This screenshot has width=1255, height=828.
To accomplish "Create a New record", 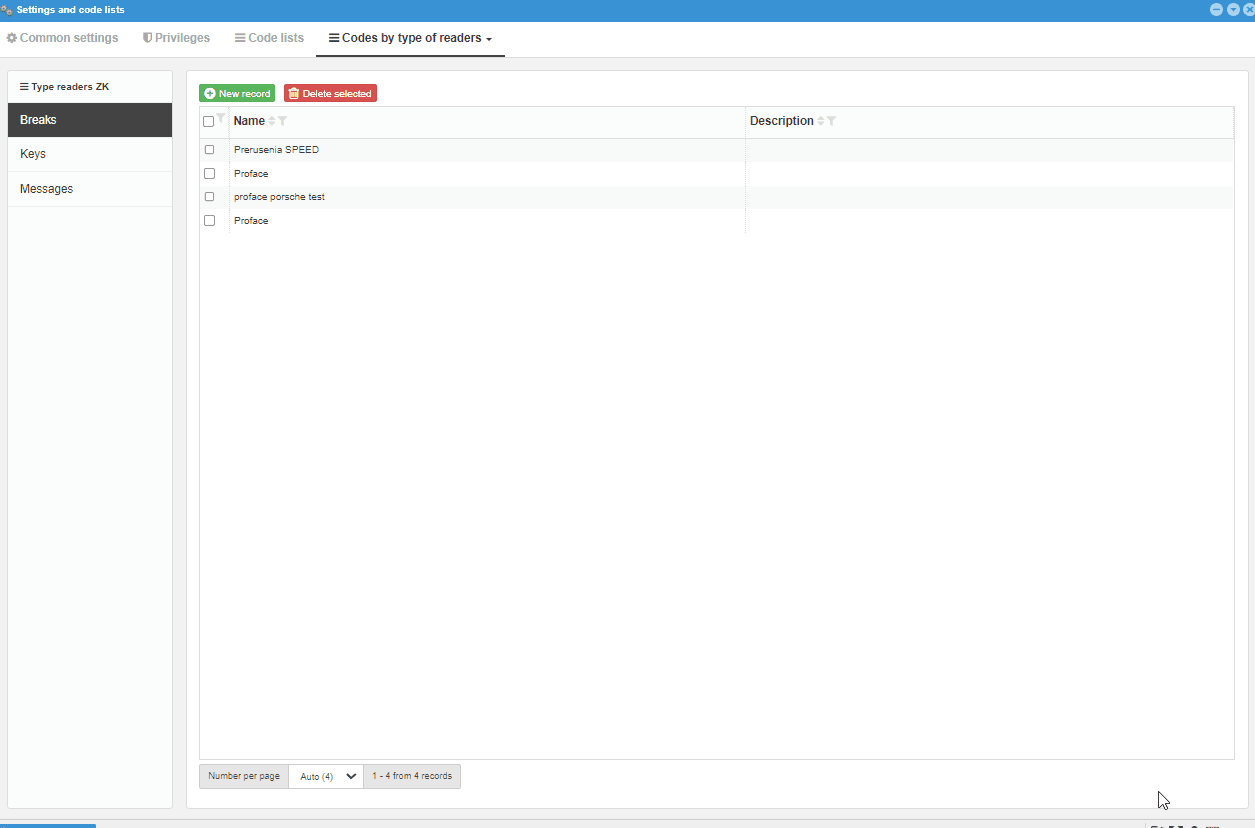I will pyautogui.click(x=237, y=93).
